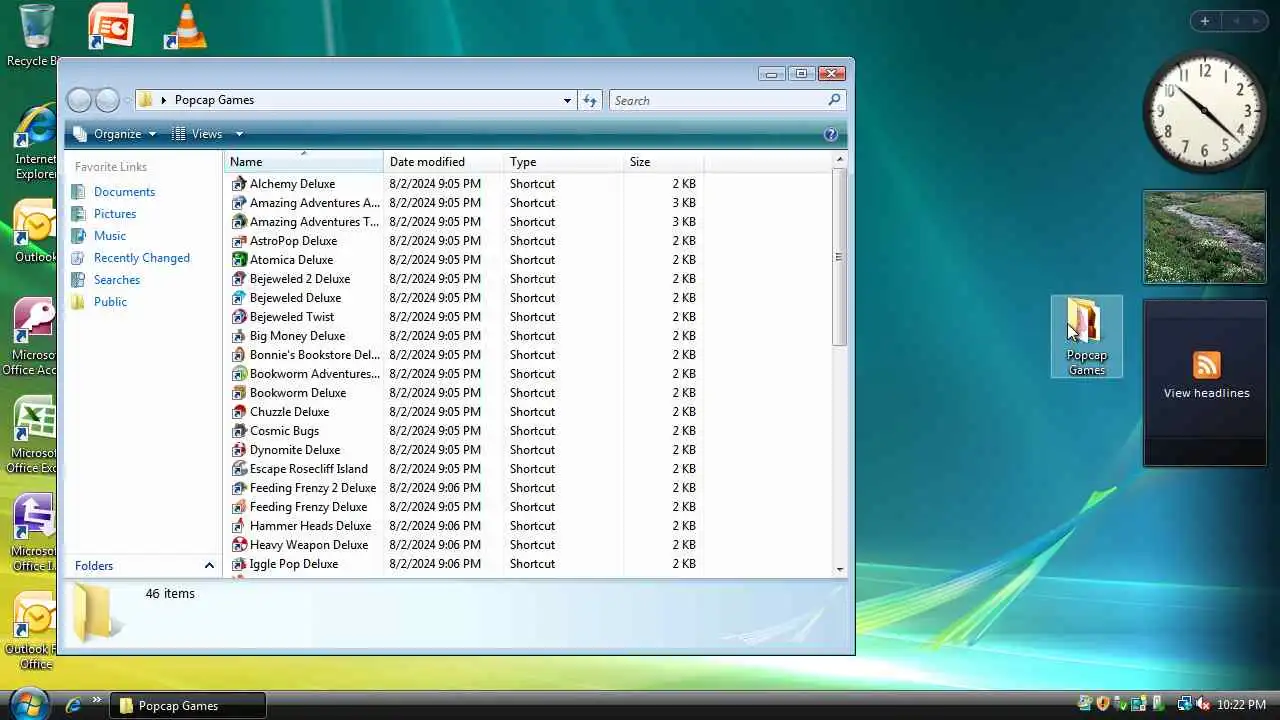Open the Recycle Bin desktop icon
Image resolution: width=1280 pixels, height=720 pixels.
coord(35,35)
